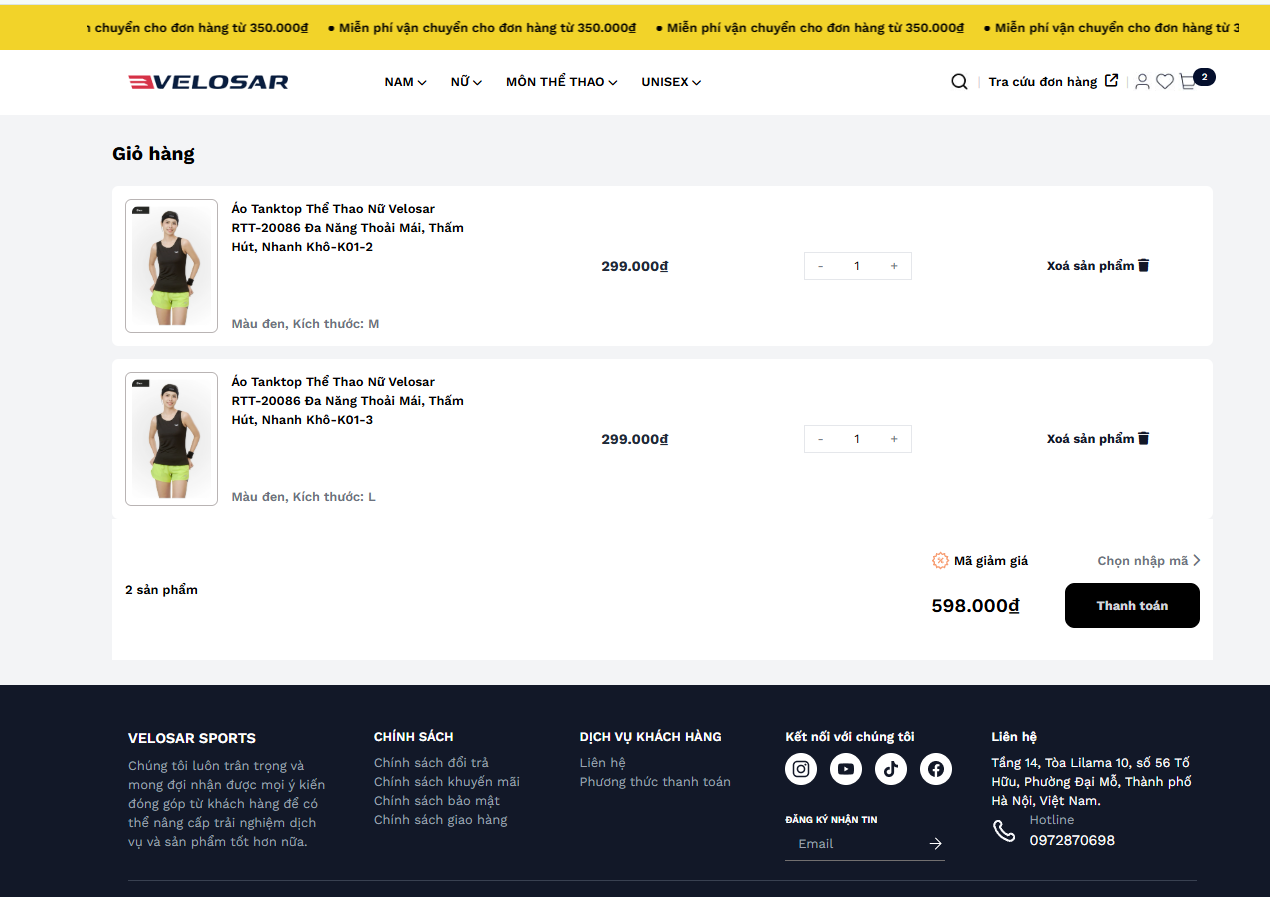Click the Tầng 14 Lilama address text
The image size is (1270, 897).
point(1091,782)
